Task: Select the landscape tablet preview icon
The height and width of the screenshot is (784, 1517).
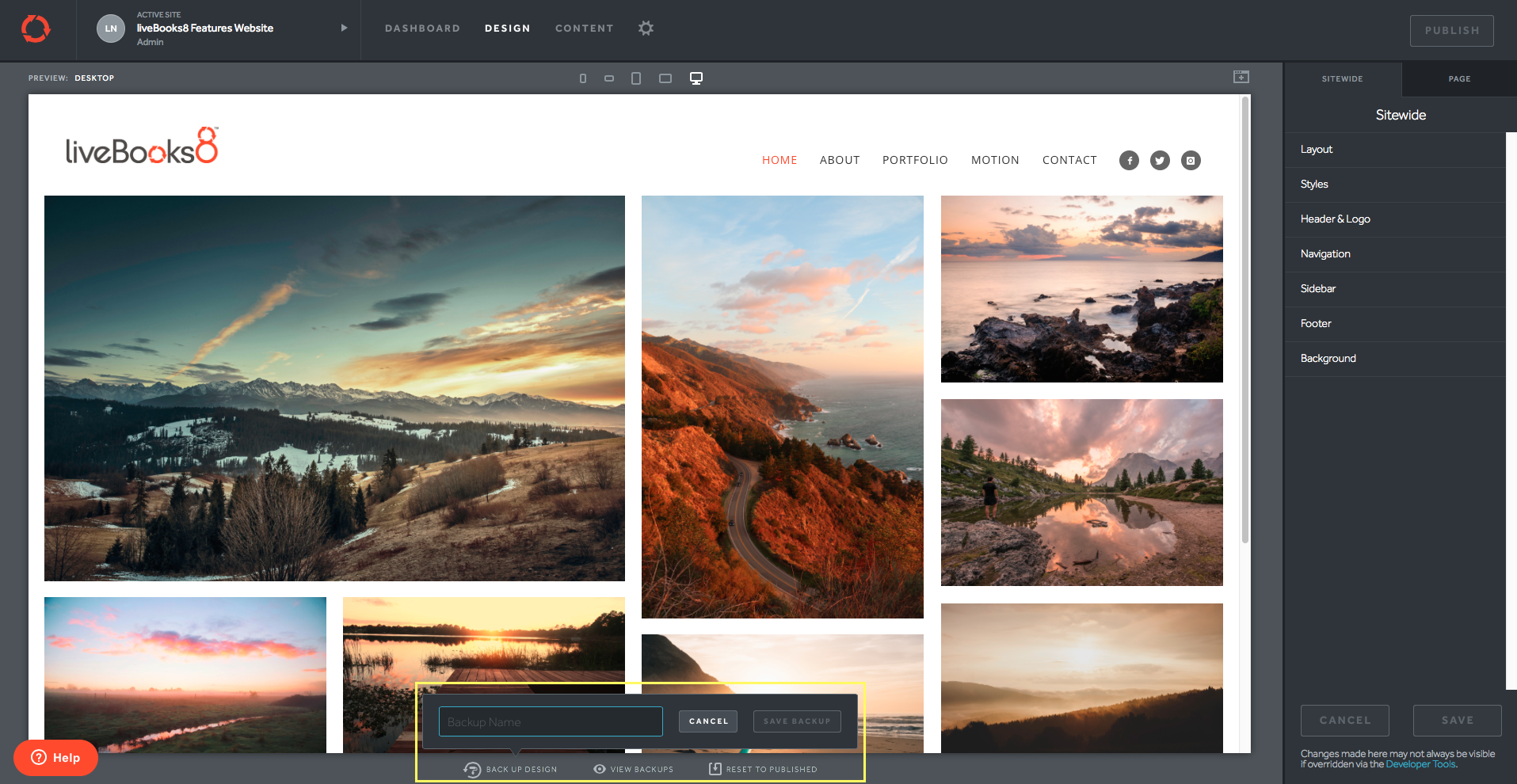Action: pos(665,78)
